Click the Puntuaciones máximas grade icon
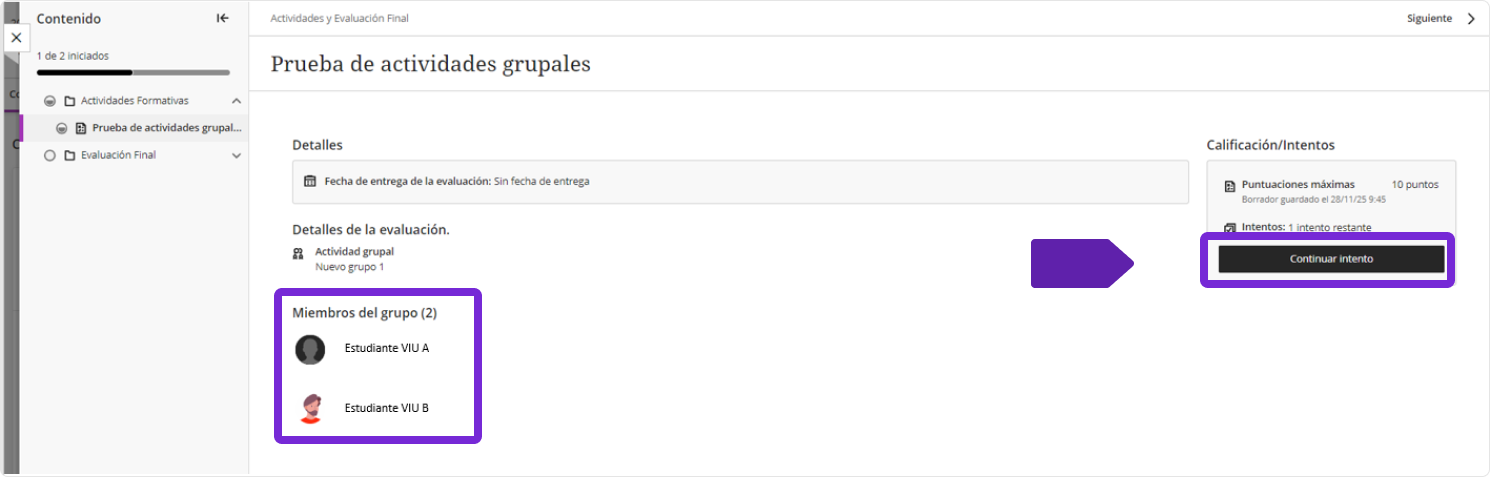The height and width of the screenshot is (477, 1490). coord(1229,186)
